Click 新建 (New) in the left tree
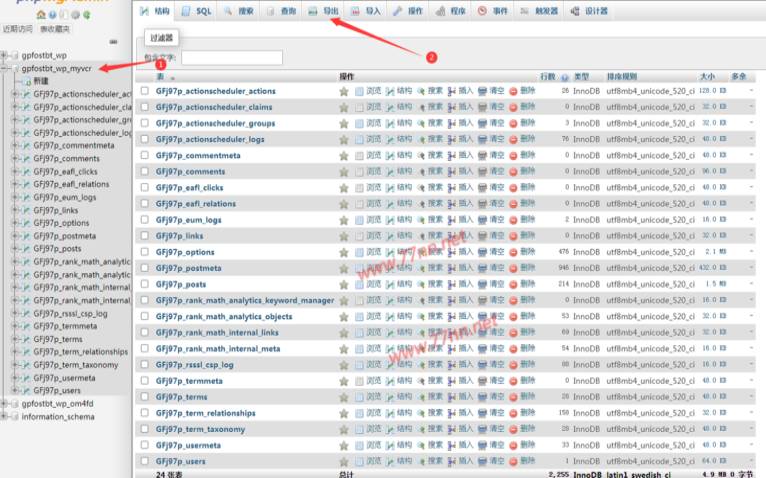The width and height of the screenshot is (766, 478). click(x=40, y=81)
